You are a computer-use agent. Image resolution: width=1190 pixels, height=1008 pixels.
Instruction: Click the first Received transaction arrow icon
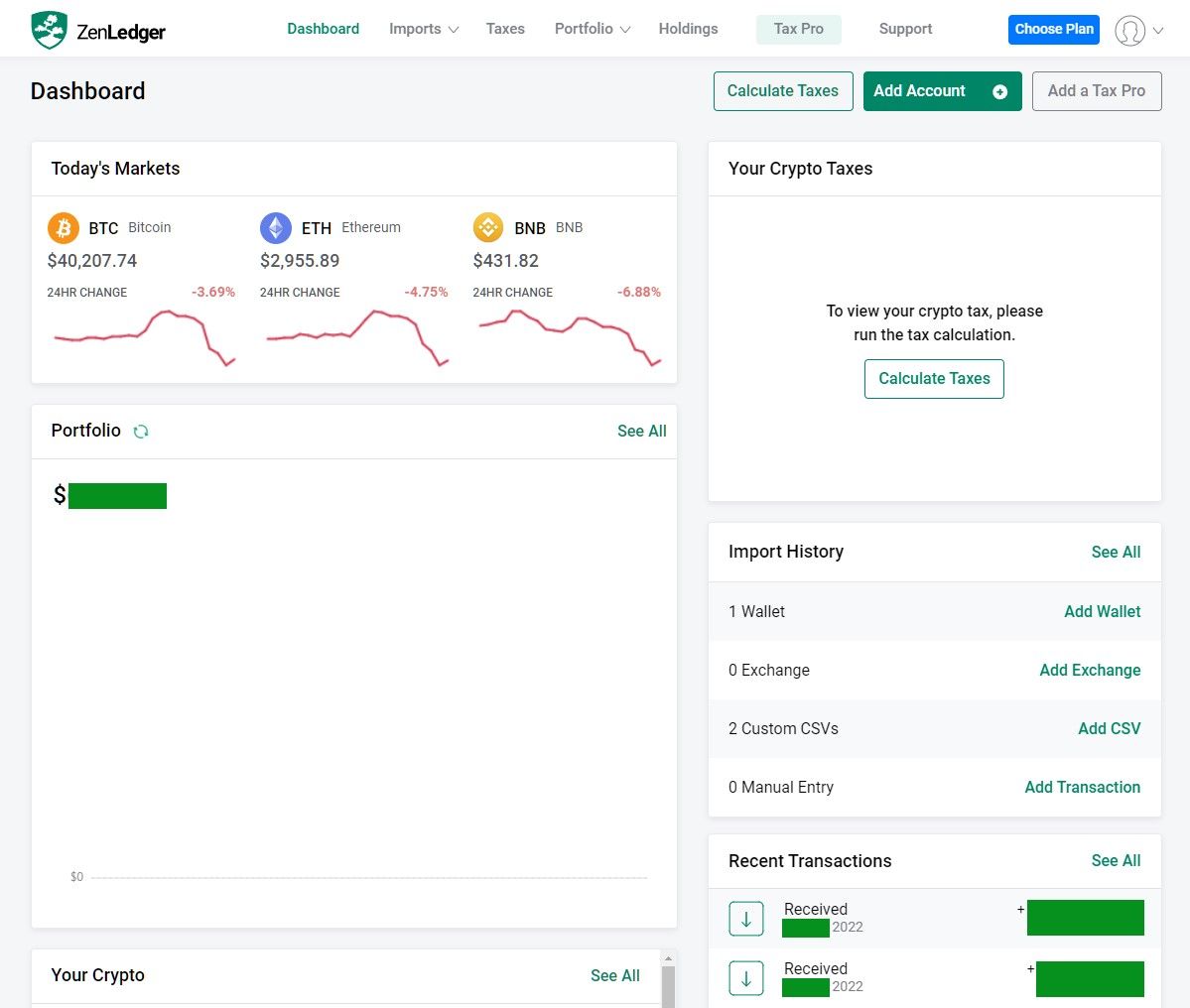[746, 919]
